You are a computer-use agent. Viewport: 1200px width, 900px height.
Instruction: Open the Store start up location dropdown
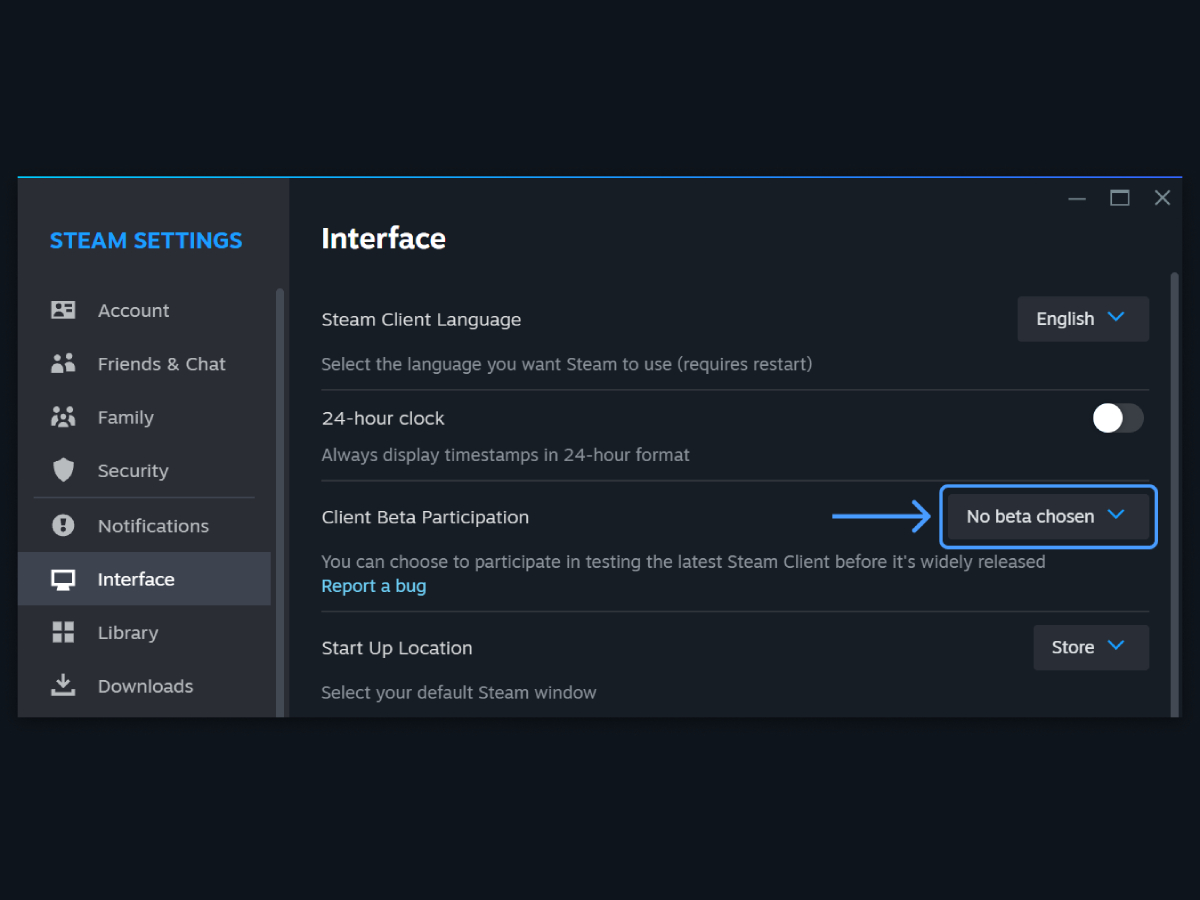(1091, 647)
